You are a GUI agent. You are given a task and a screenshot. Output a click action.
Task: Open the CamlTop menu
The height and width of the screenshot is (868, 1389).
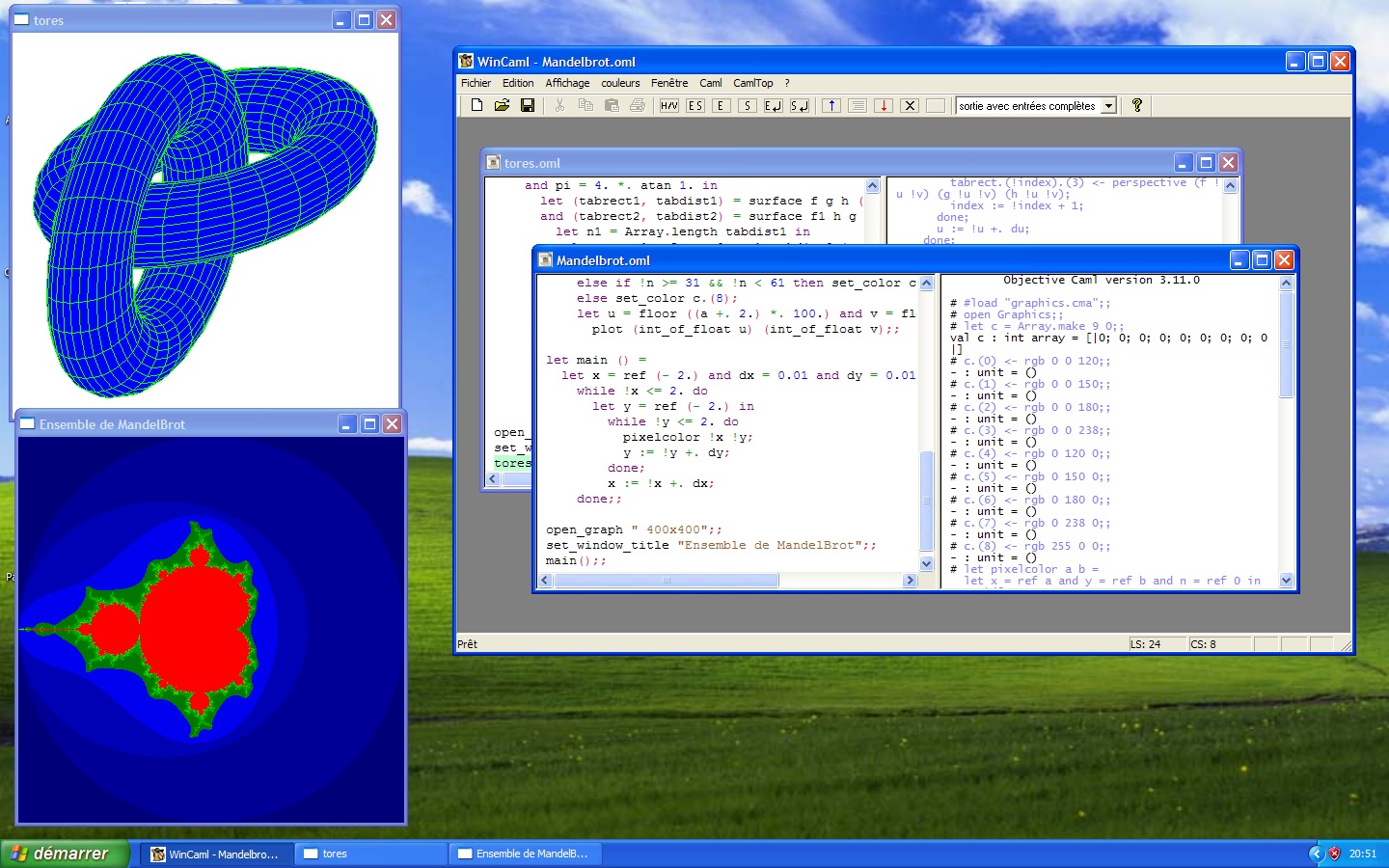coord(753,83)
